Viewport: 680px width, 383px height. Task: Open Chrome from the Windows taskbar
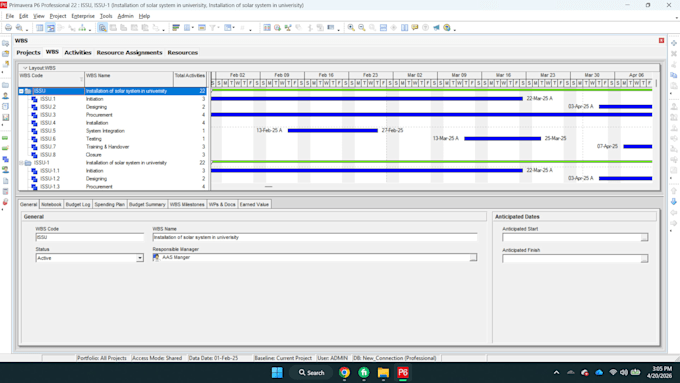[344, 373]
